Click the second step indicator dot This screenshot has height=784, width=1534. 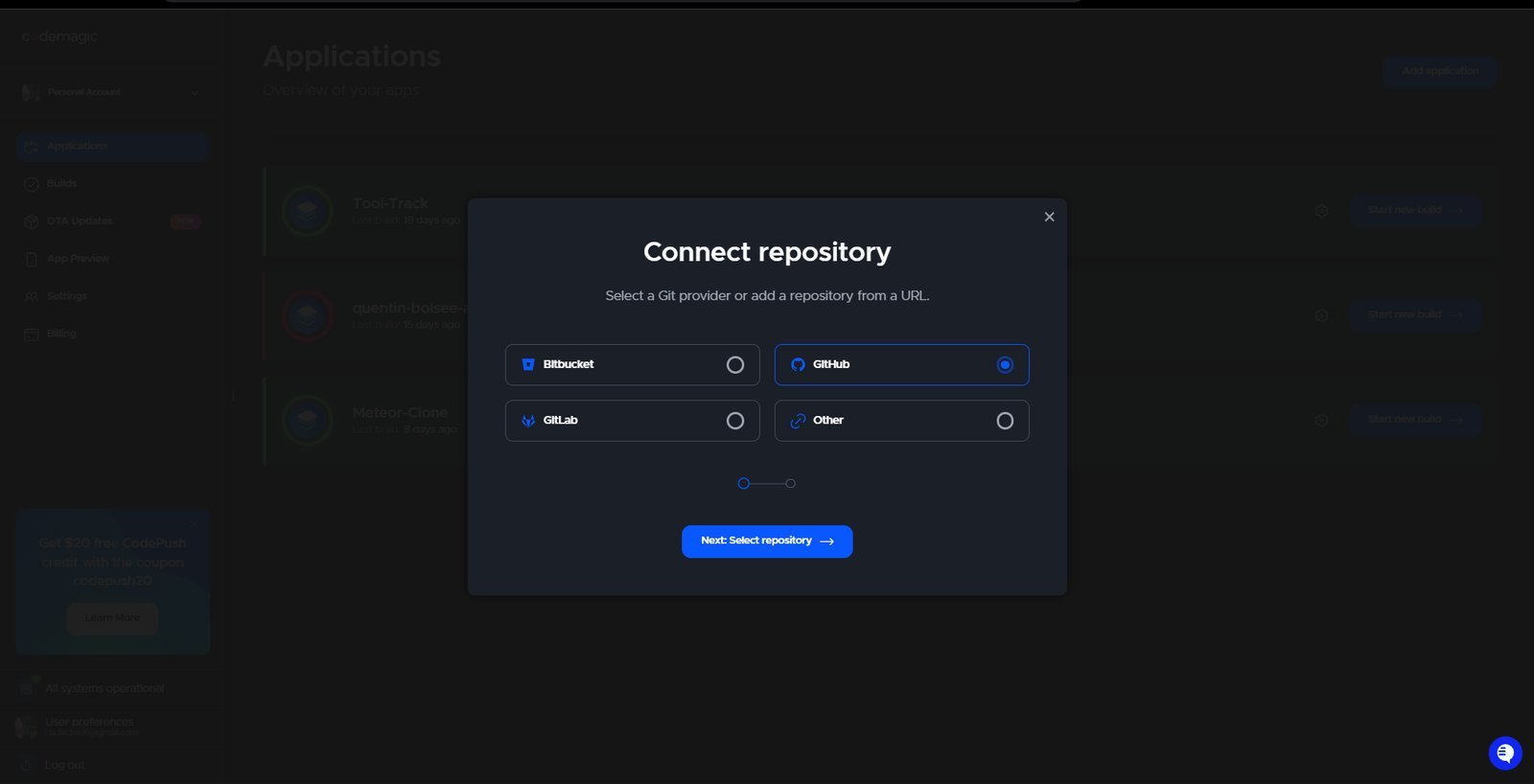pos(790,484)
